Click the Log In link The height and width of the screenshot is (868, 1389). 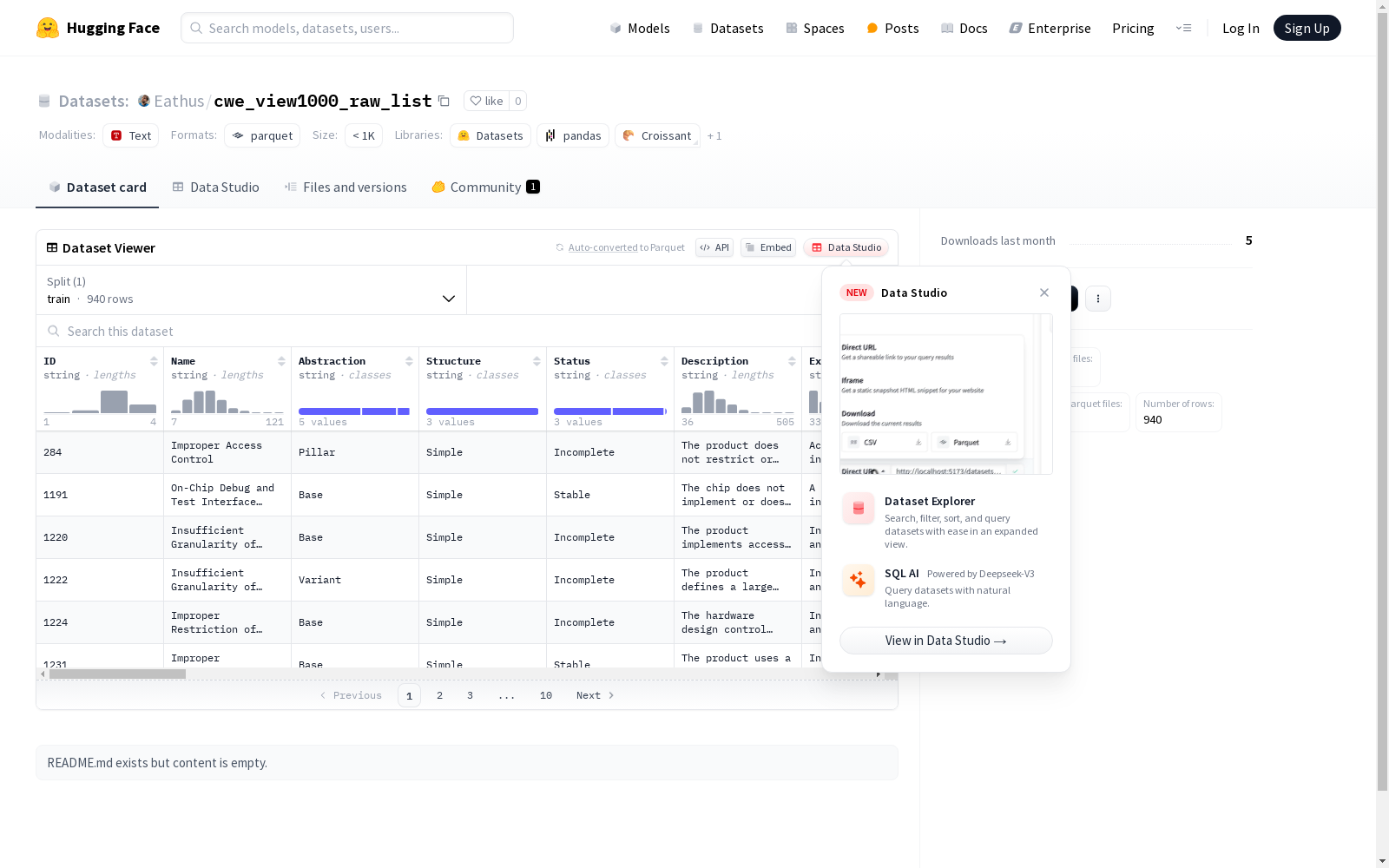[x=1241, y=28]
